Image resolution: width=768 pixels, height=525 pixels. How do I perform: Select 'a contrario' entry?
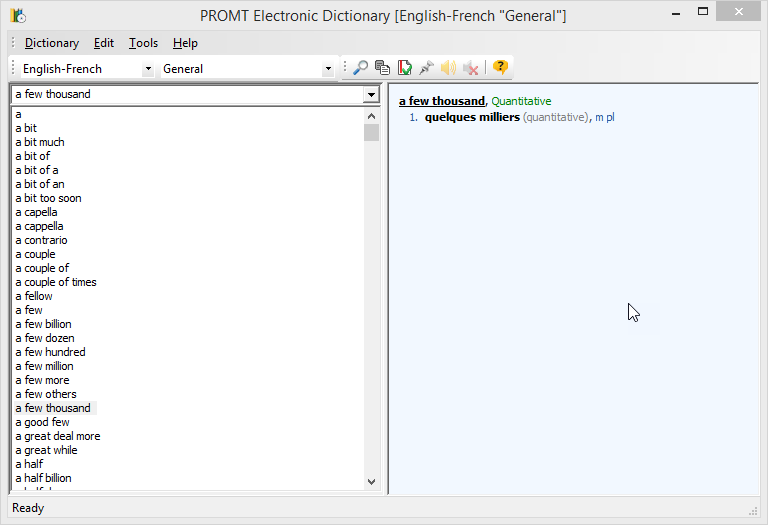(41, 240)
